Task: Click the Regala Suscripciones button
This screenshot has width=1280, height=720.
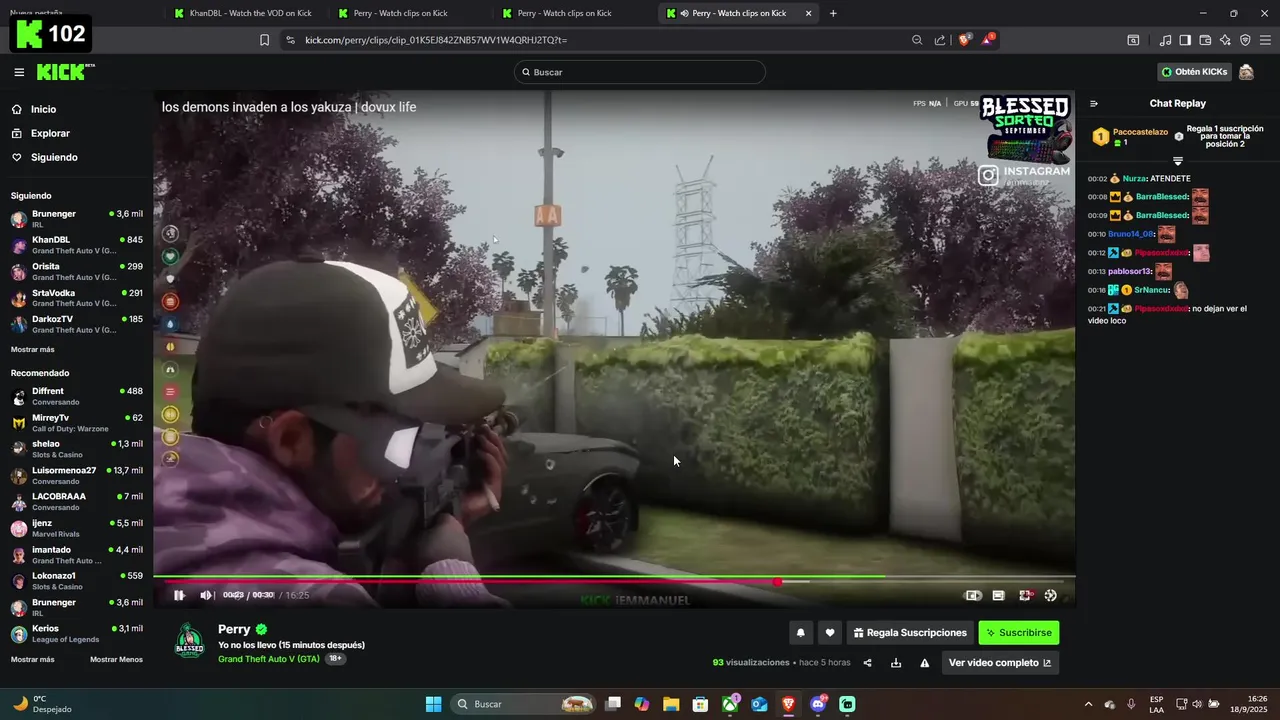Action: click(910, 632)
